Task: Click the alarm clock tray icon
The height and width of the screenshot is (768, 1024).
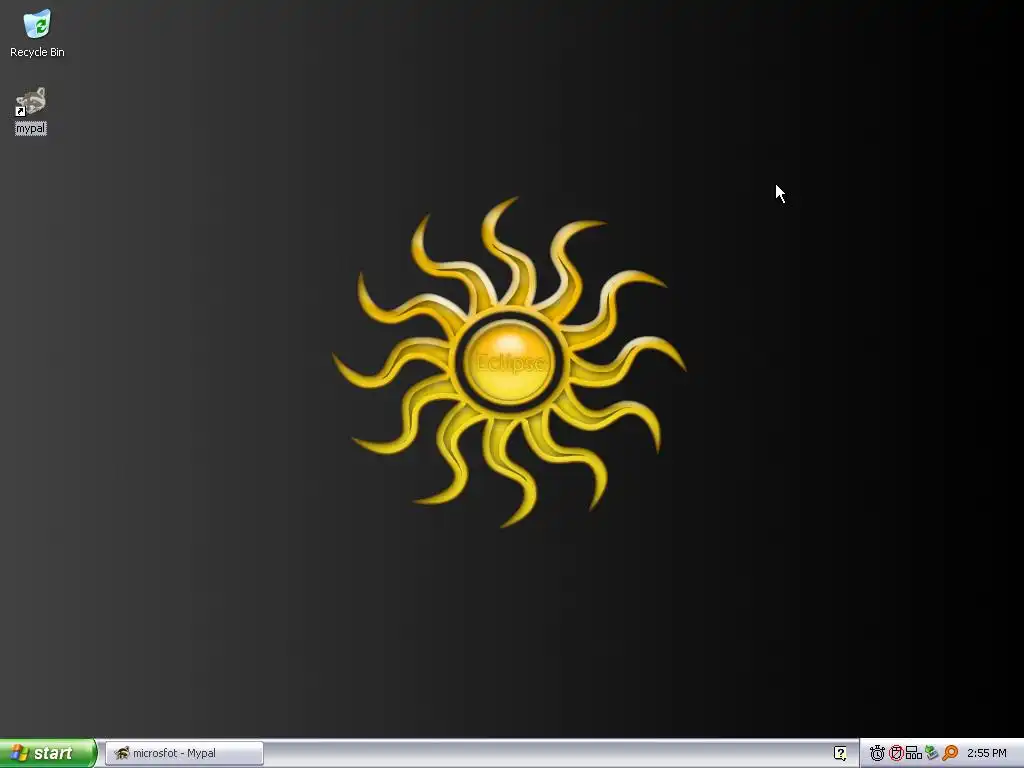Action: coord(877,753)
